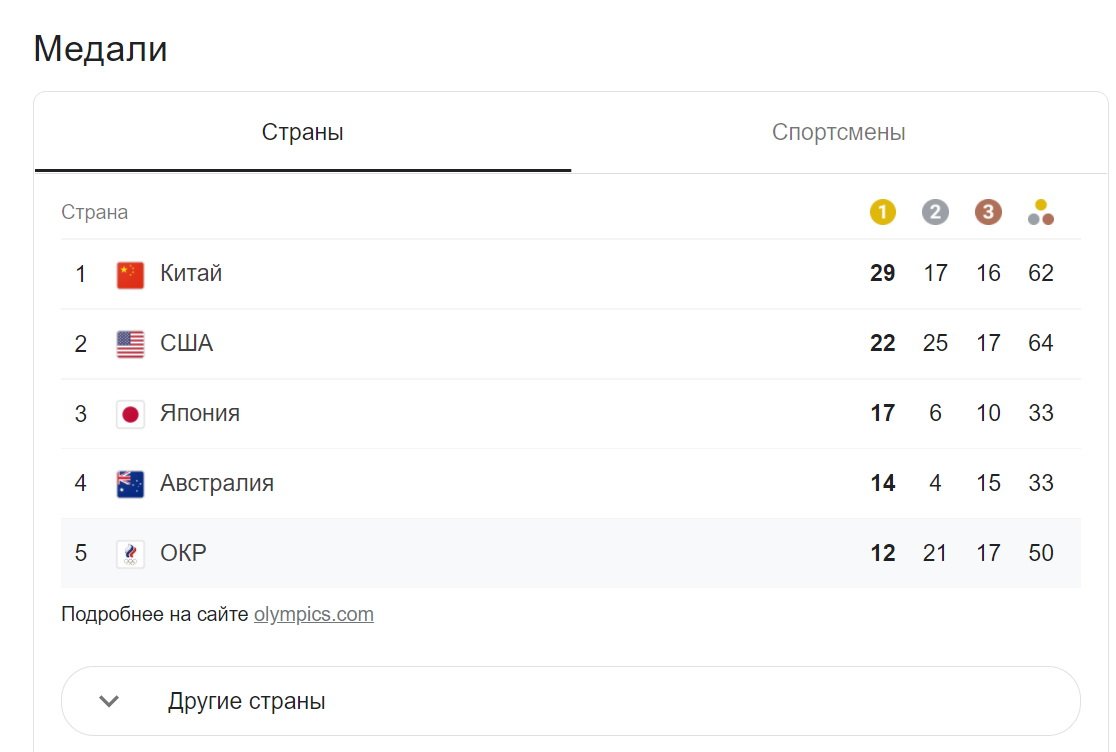This screenshot has height=752, width=1116.
Task: Select the Страны tab
Action: point(302,133)
